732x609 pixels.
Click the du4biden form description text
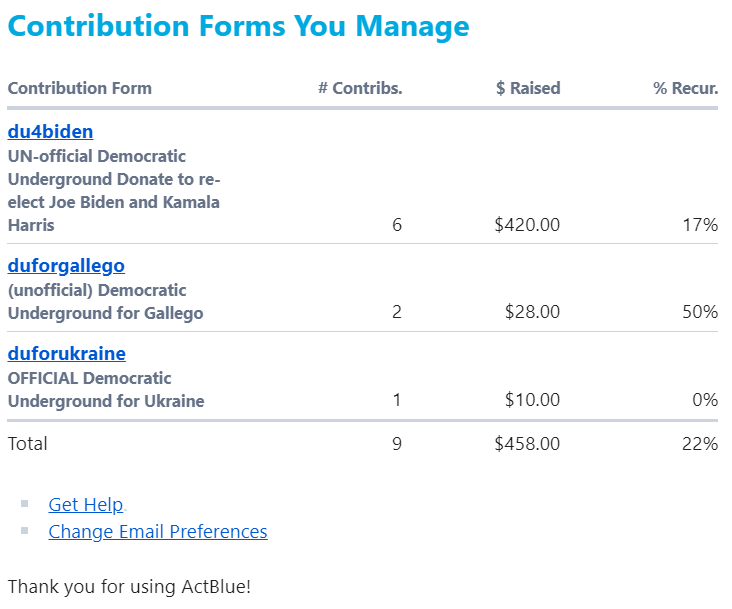(x=113, y=191)
